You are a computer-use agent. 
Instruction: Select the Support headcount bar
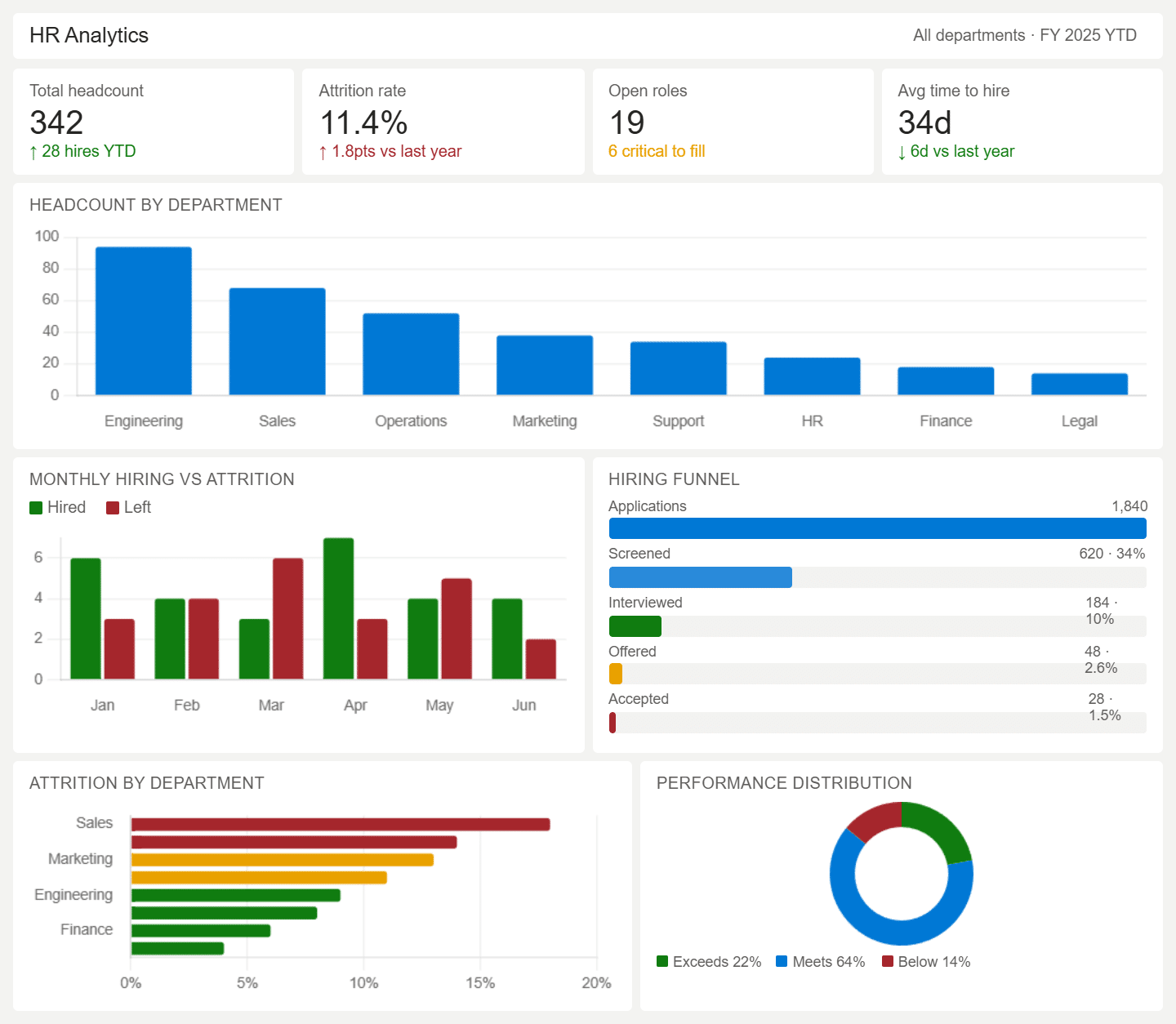pyautogui.click(x=679, y=368)
